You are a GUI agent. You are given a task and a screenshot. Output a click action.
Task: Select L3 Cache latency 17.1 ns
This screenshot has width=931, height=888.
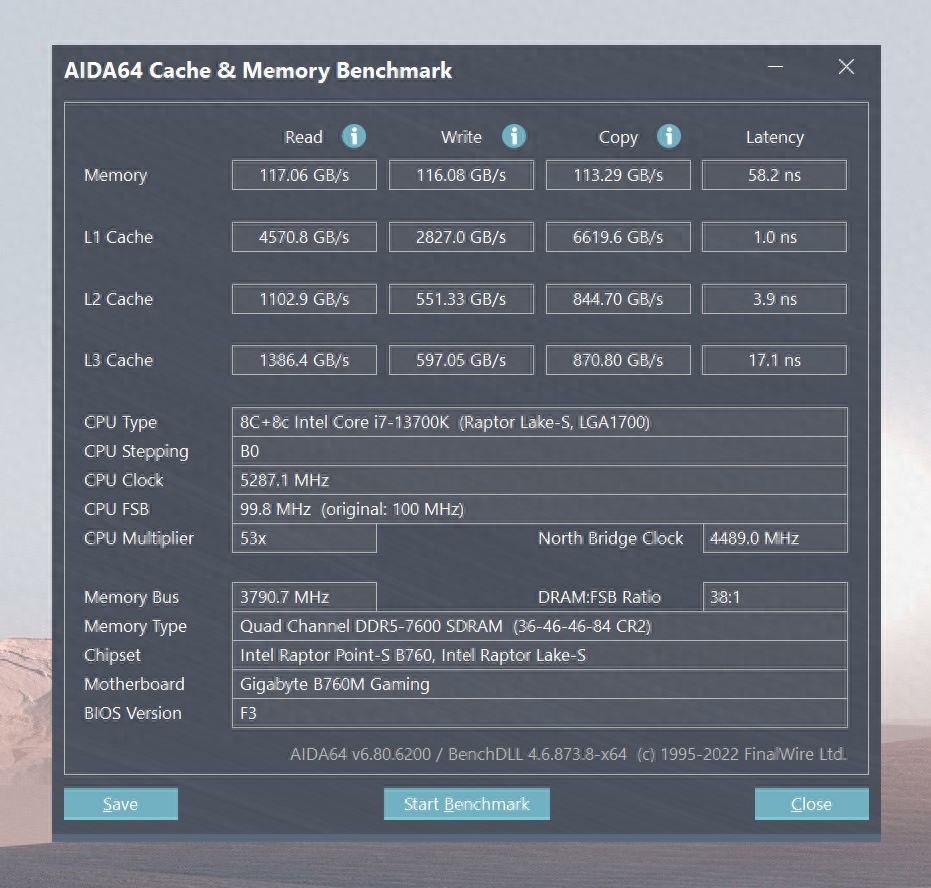(774, 360)
